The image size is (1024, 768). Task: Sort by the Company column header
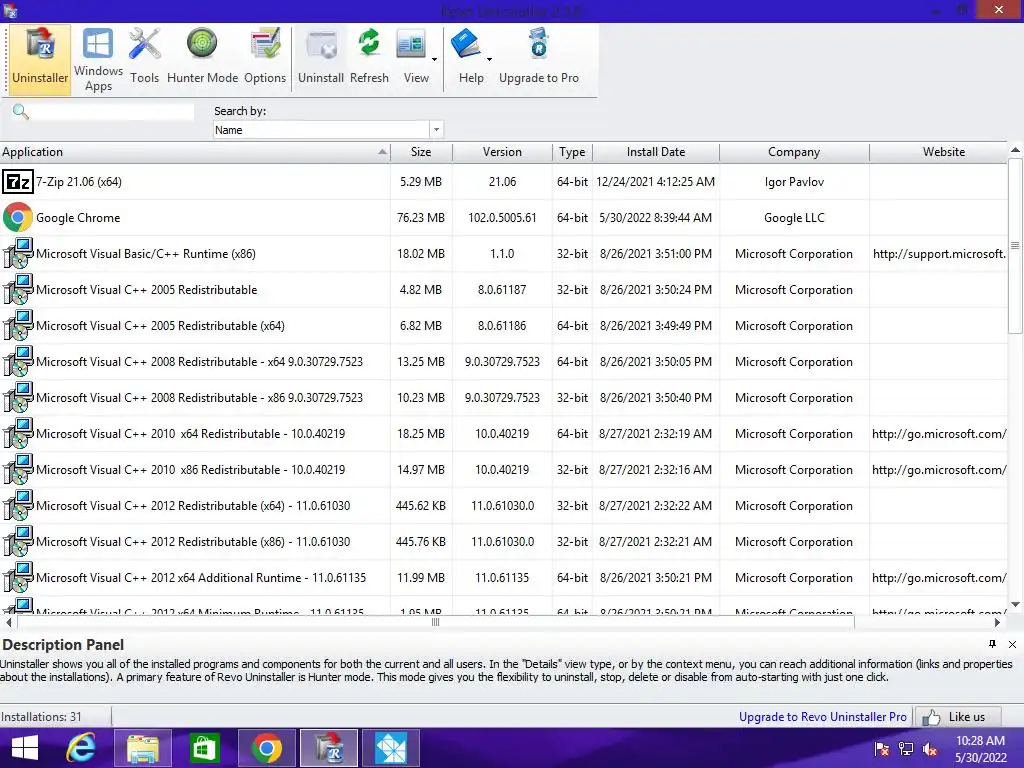click(x=793, y=152)
